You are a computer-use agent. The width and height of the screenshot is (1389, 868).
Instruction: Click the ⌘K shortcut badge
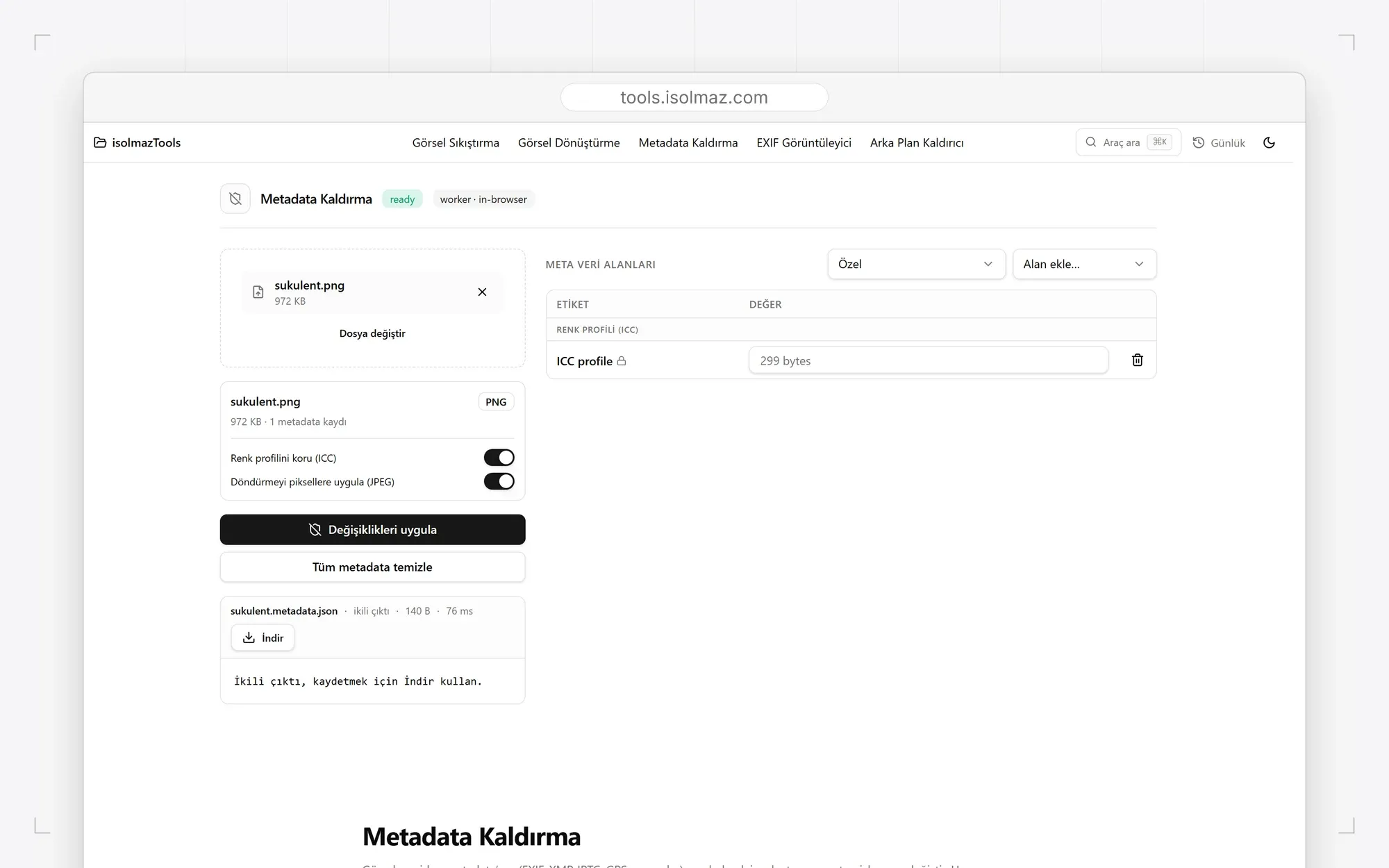(1160, 142)
